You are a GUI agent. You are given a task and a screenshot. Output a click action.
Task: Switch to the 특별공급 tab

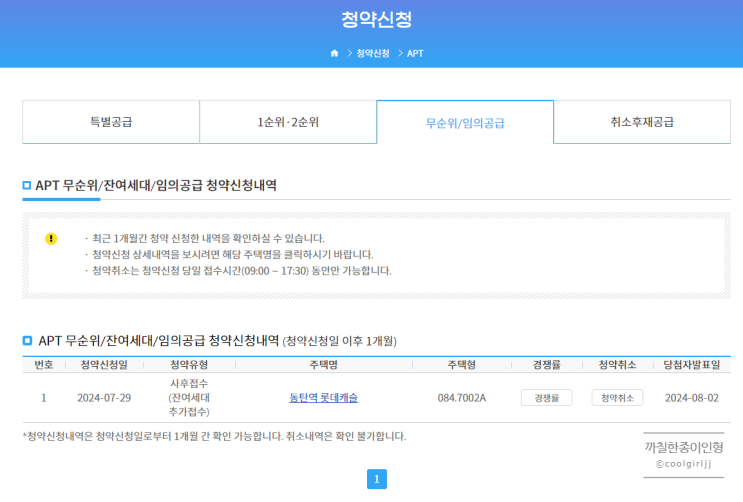coord(111,122)
